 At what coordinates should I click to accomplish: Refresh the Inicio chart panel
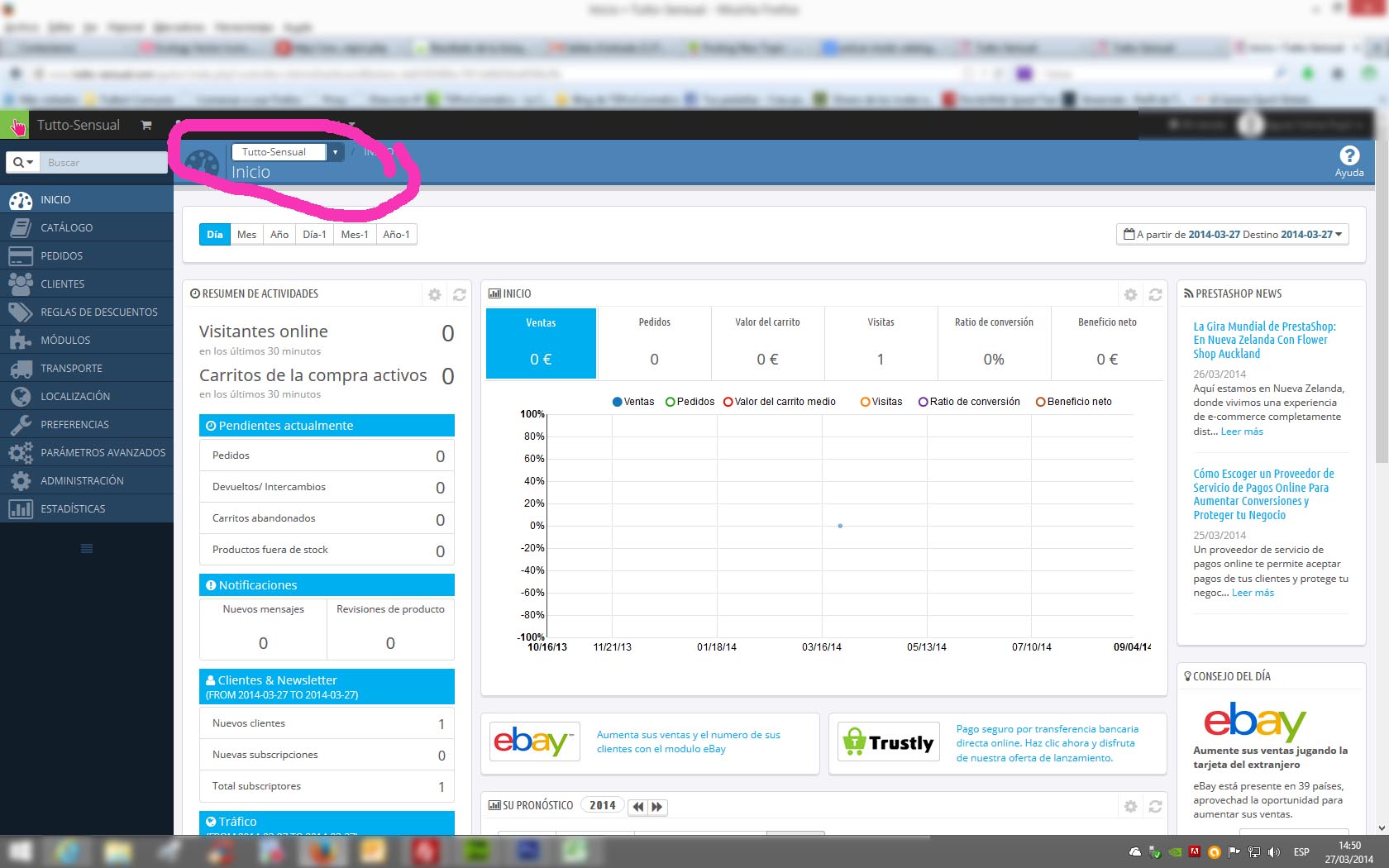1155,294
